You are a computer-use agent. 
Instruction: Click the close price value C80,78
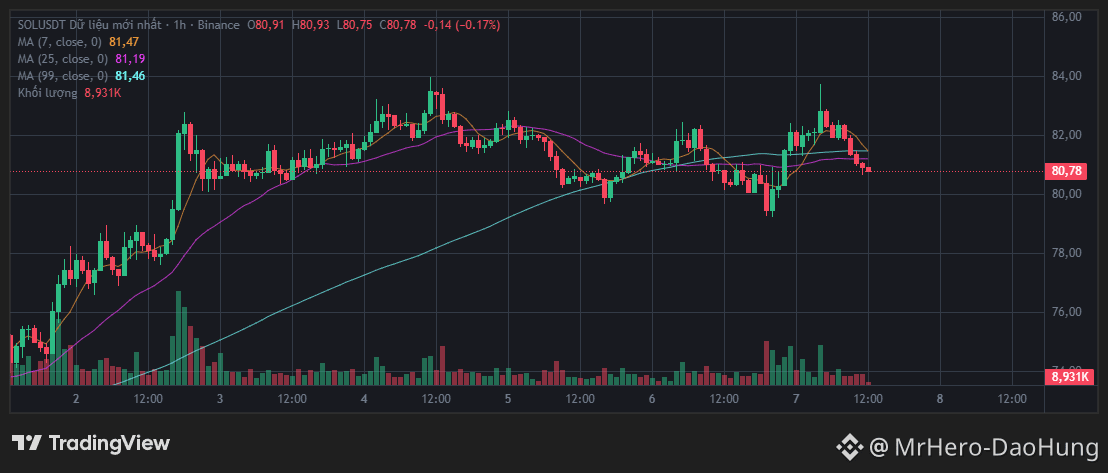pyautogui.click(x=398, y=25)
